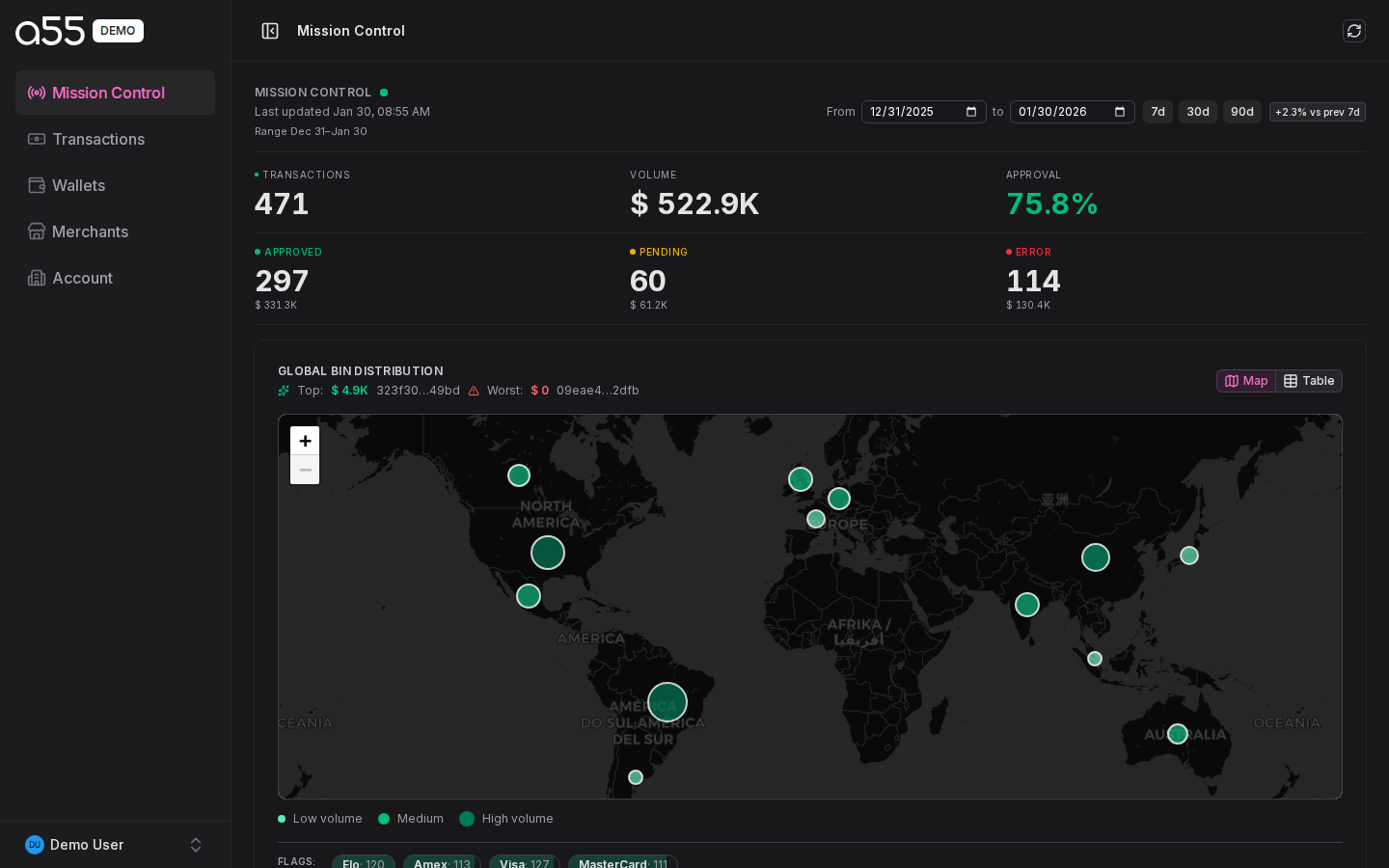Open Account page in sidebar
This screenshot has height=868, width=1389.
point(115,278)
